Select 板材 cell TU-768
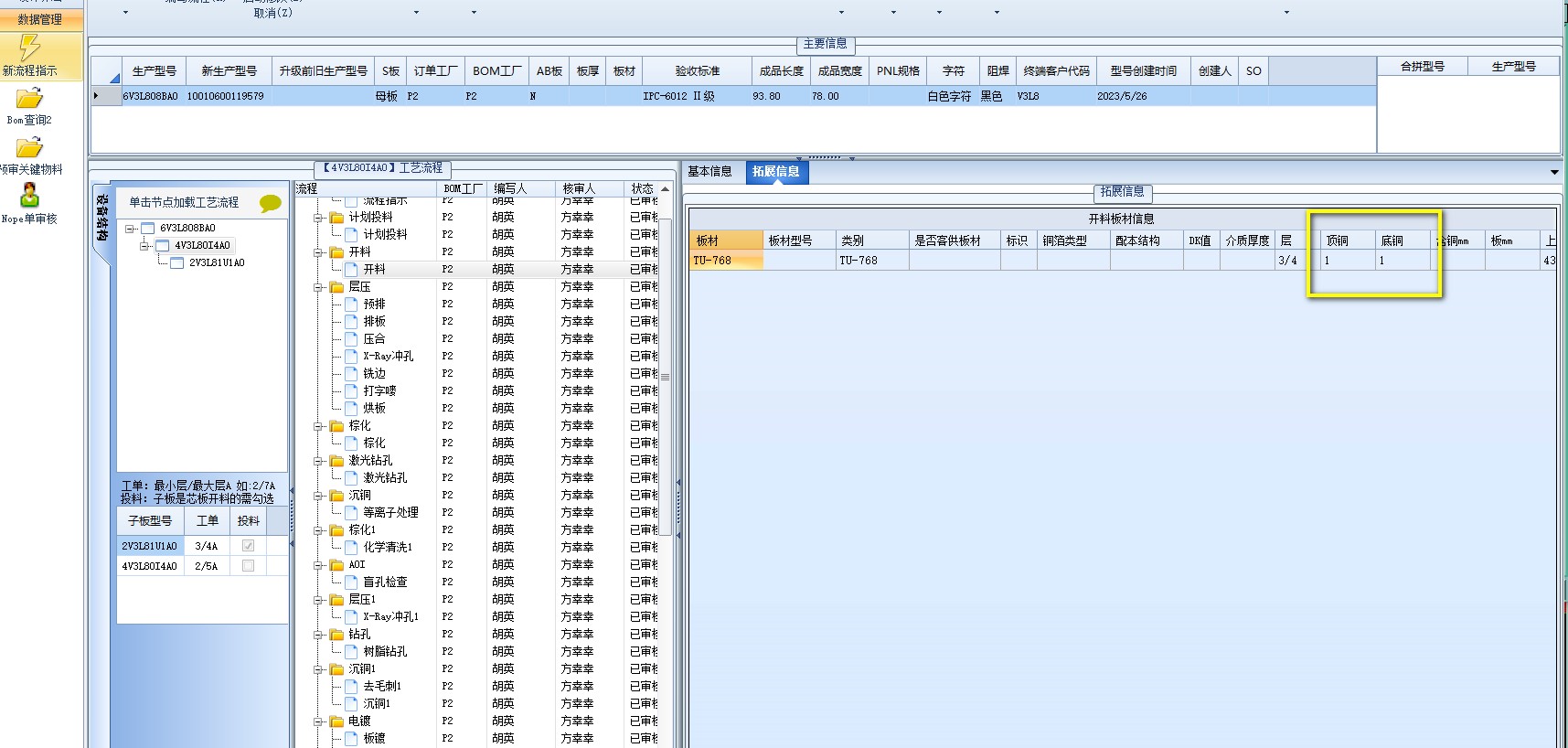The height and width of the screenshot is (748, 1568). [726, 261]
